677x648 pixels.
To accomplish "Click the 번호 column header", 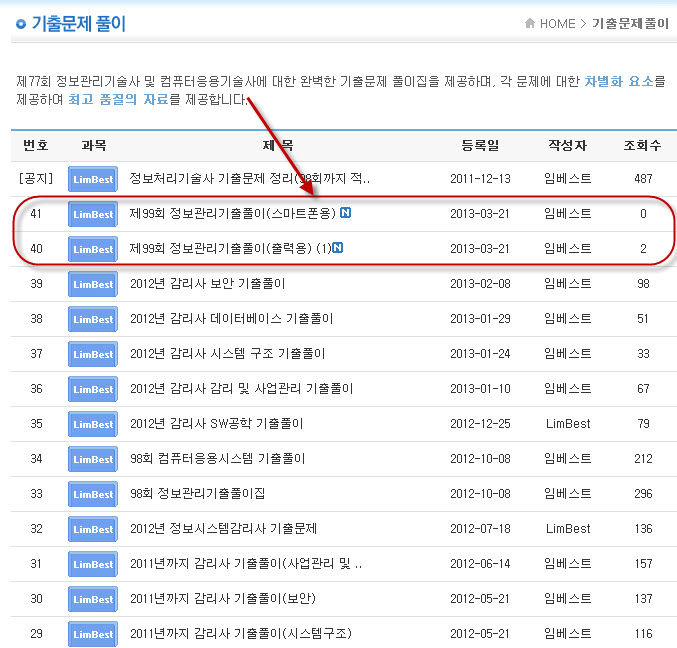I will (35, 145).
